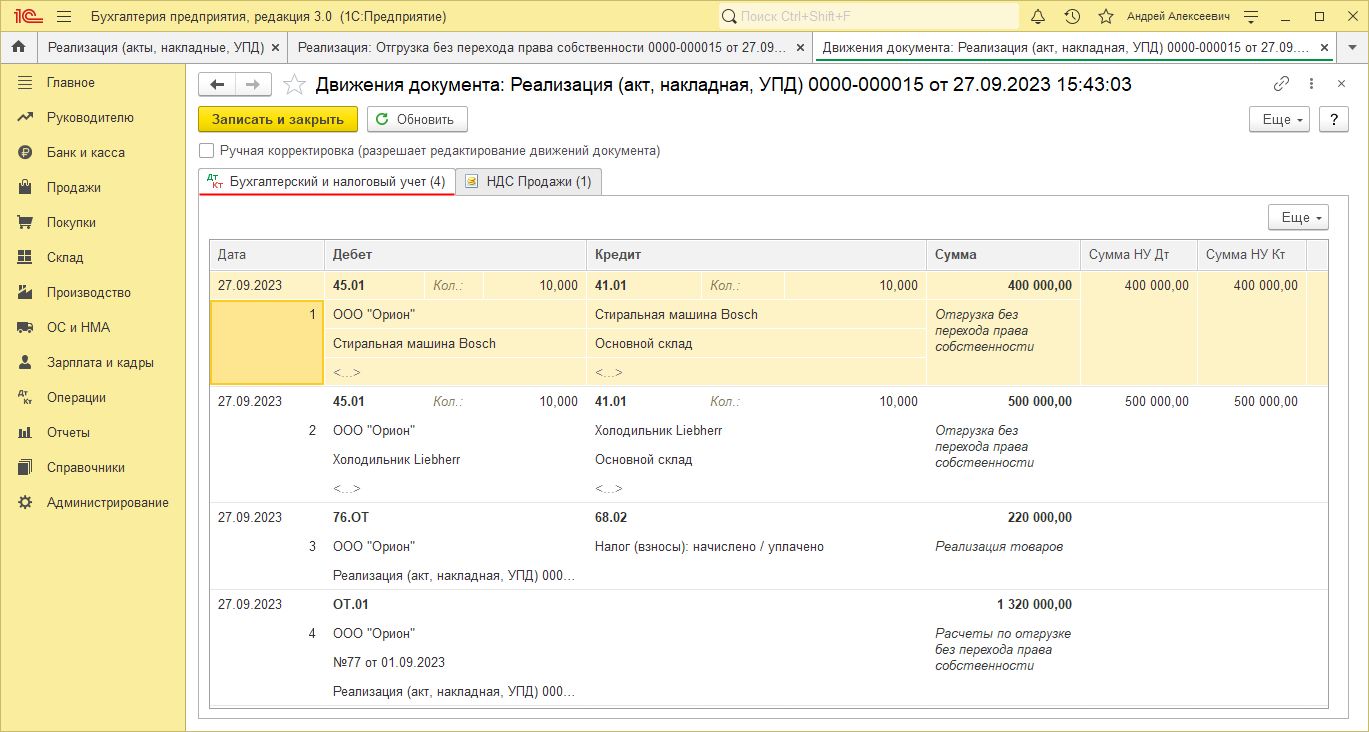Focus the global search field
Viewport: 1369px width, 732px height.
(868, 17)
